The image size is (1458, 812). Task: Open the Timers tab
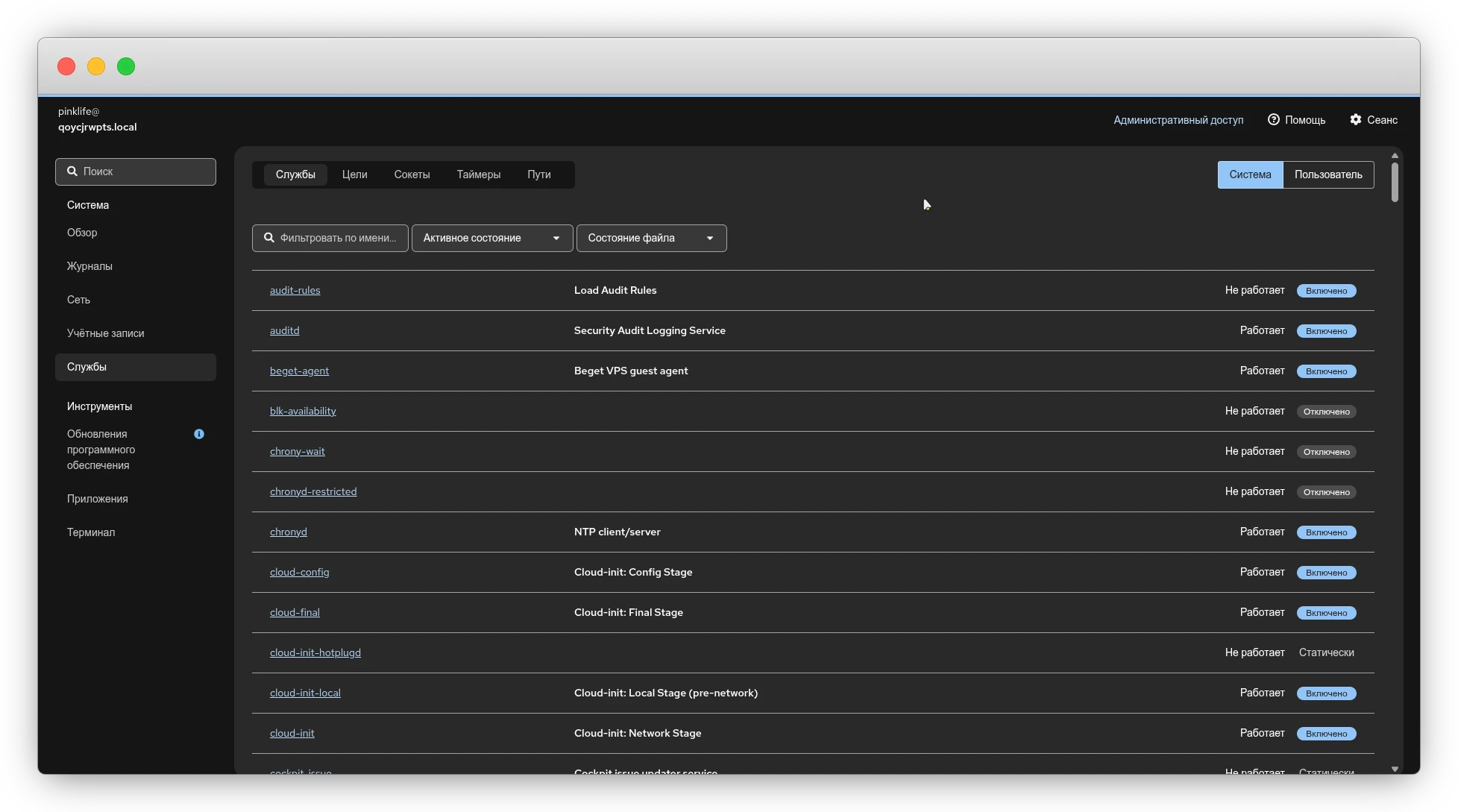[x=478, y=174]
